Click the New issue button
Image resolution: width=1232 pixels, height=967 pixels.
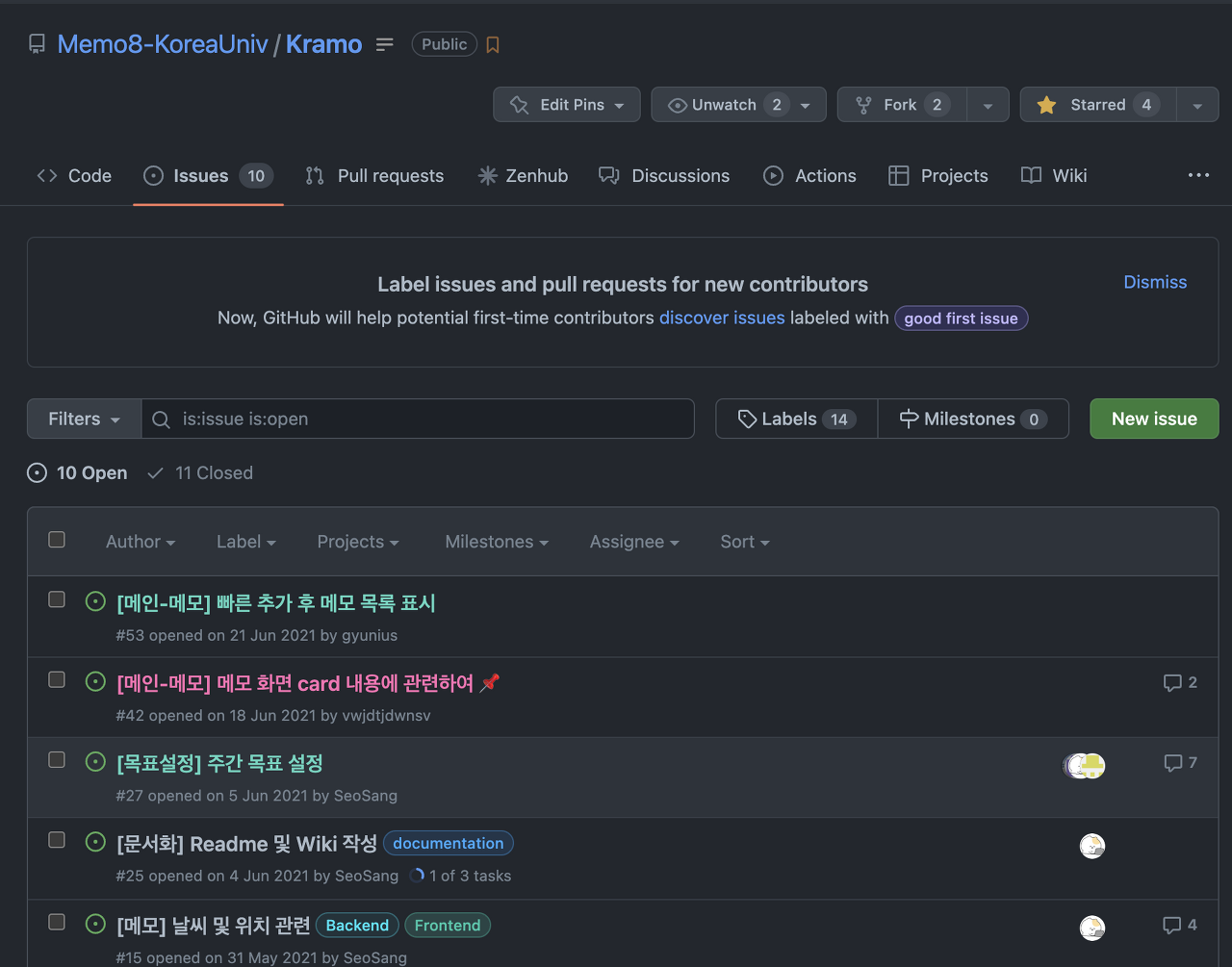pyautogui.click(x=1154, y=420)
